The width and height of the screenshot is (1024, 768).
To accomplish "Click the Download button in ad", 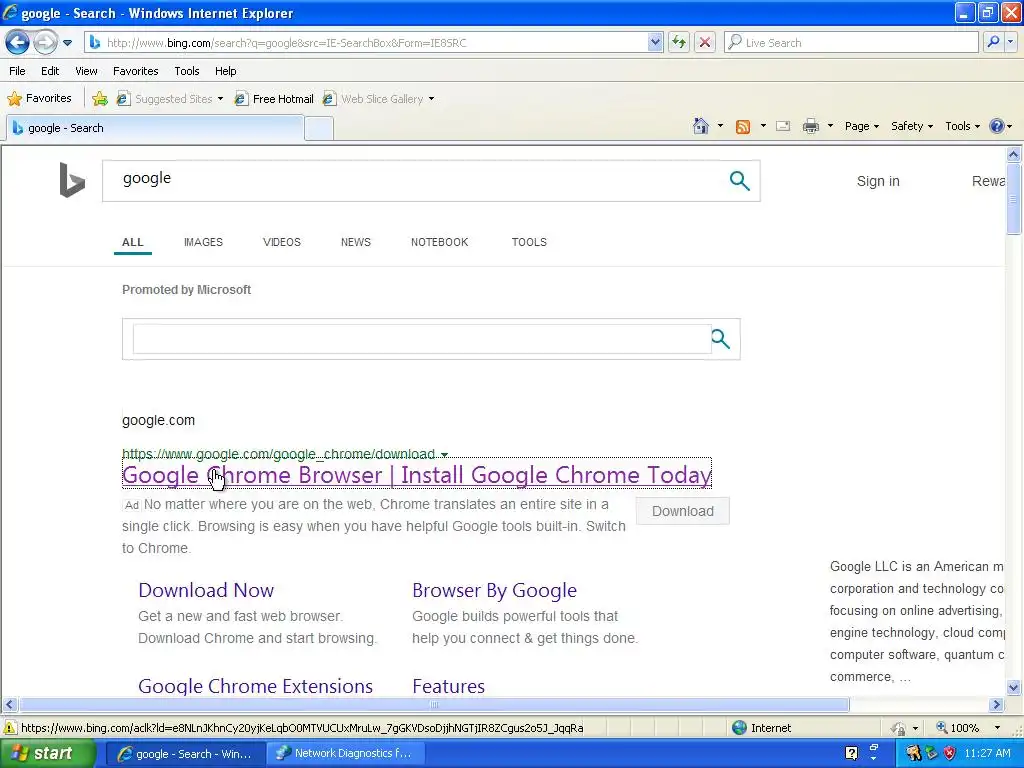I will pos(682,511).
